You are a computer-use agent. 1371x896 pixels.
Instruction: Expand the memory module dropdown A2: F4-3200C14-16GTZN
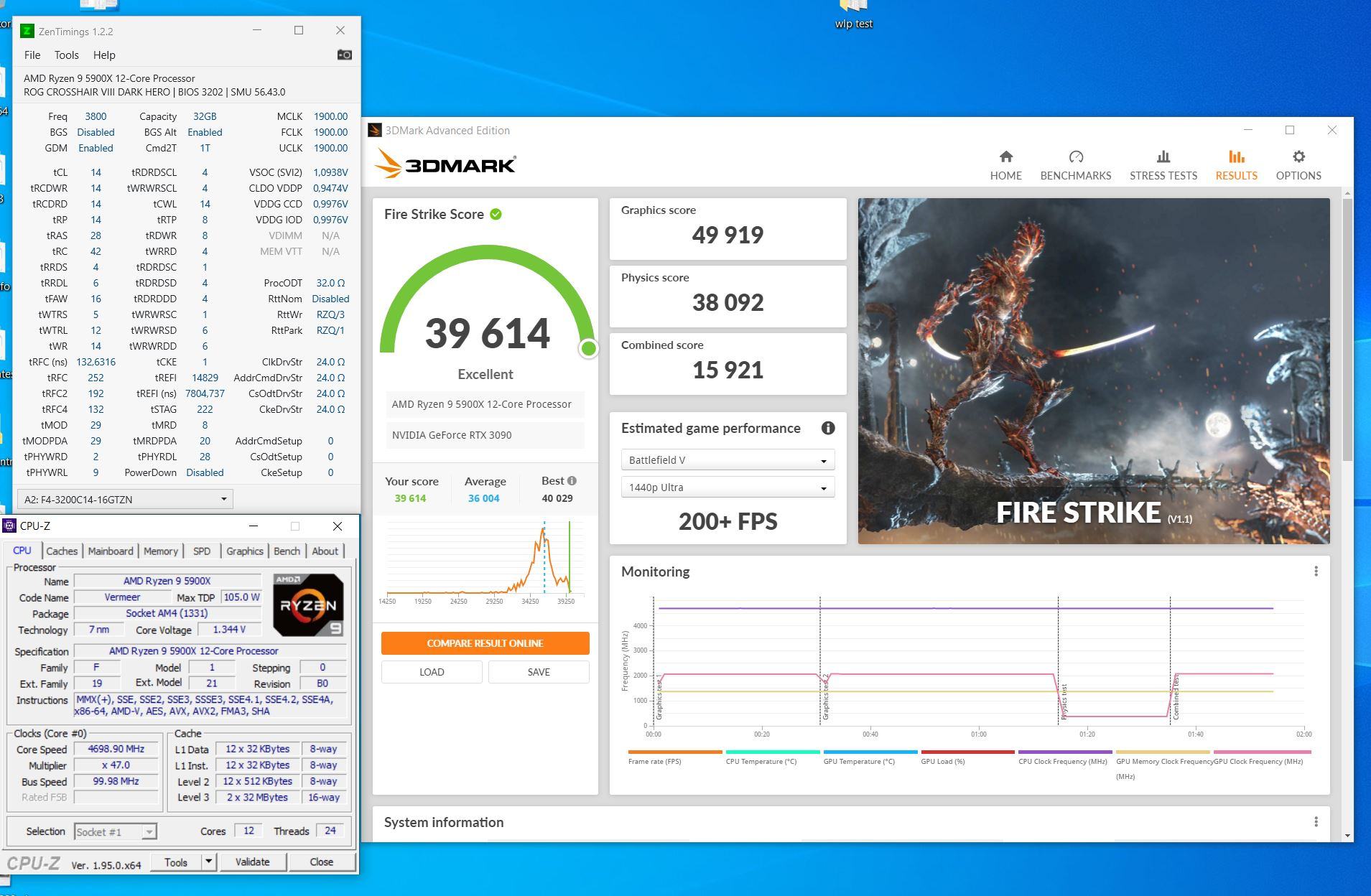[125, 499]
